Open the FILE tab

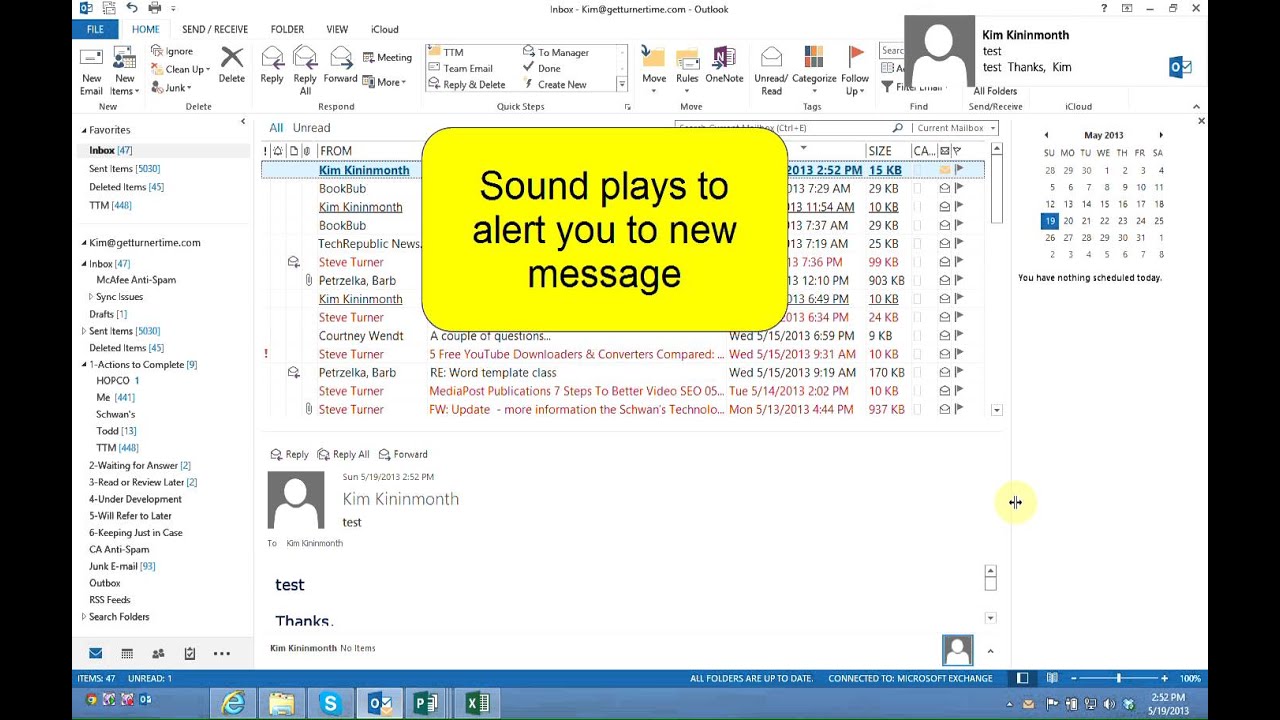click(95, 29)
